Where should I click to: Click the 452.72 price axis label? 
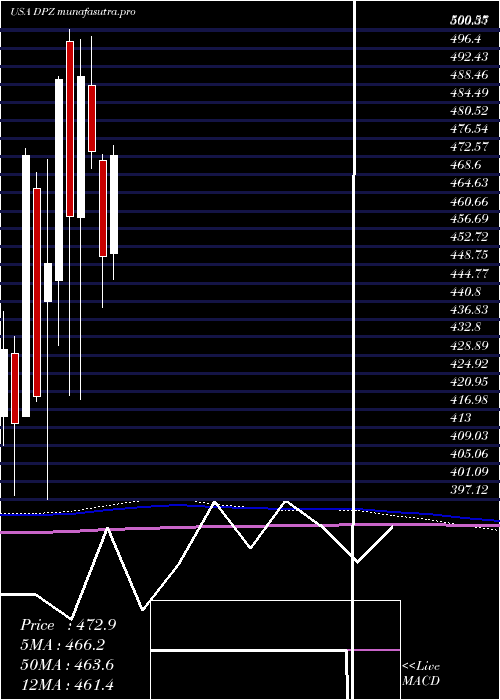coord(469,237)
